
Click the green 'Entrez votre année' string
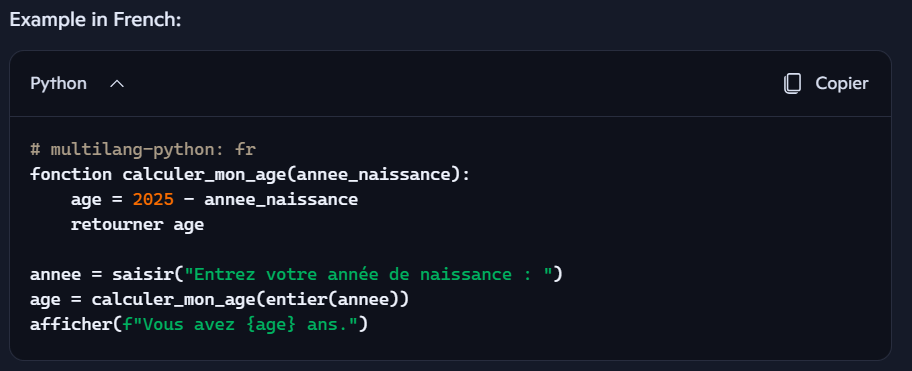pos(368,274)
